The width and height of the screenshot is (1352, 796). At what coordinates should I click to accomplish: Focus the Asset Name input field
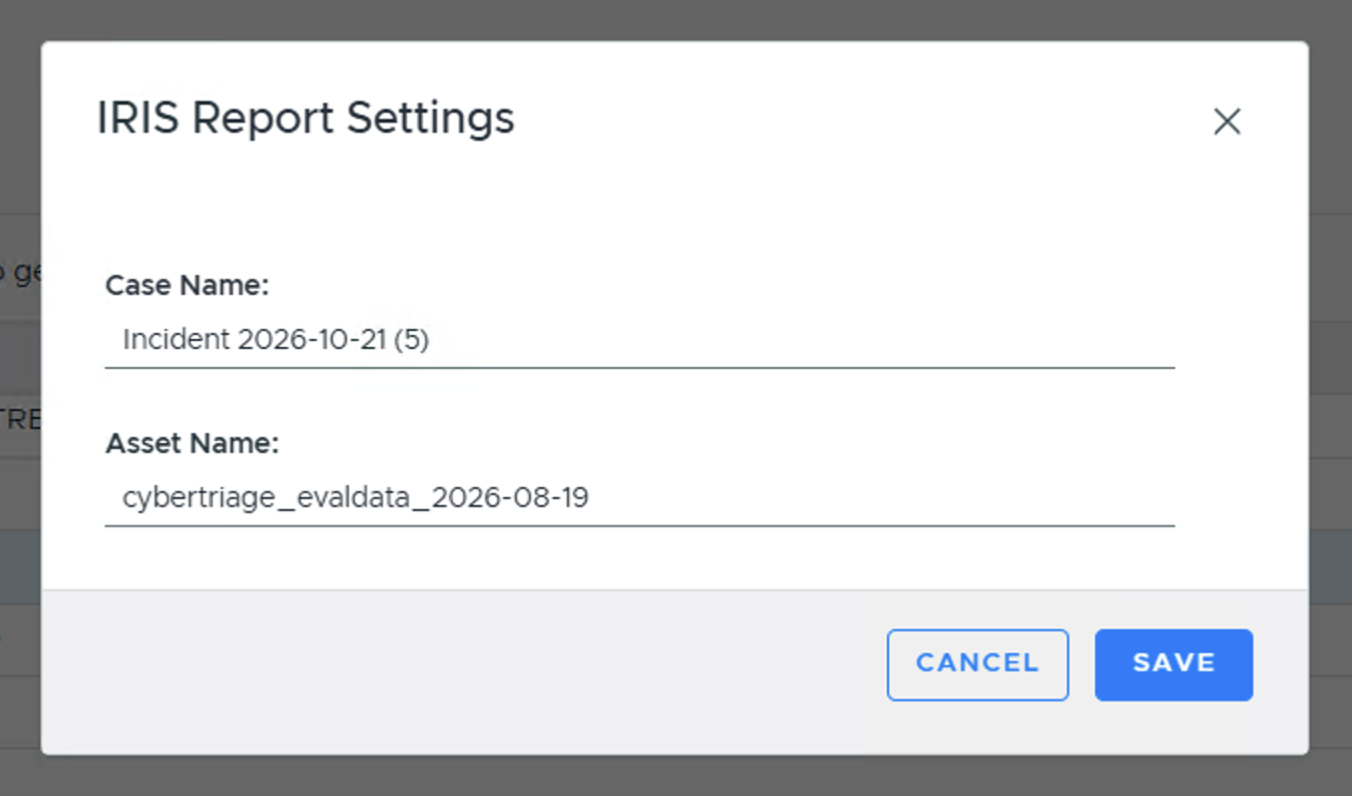639,497
